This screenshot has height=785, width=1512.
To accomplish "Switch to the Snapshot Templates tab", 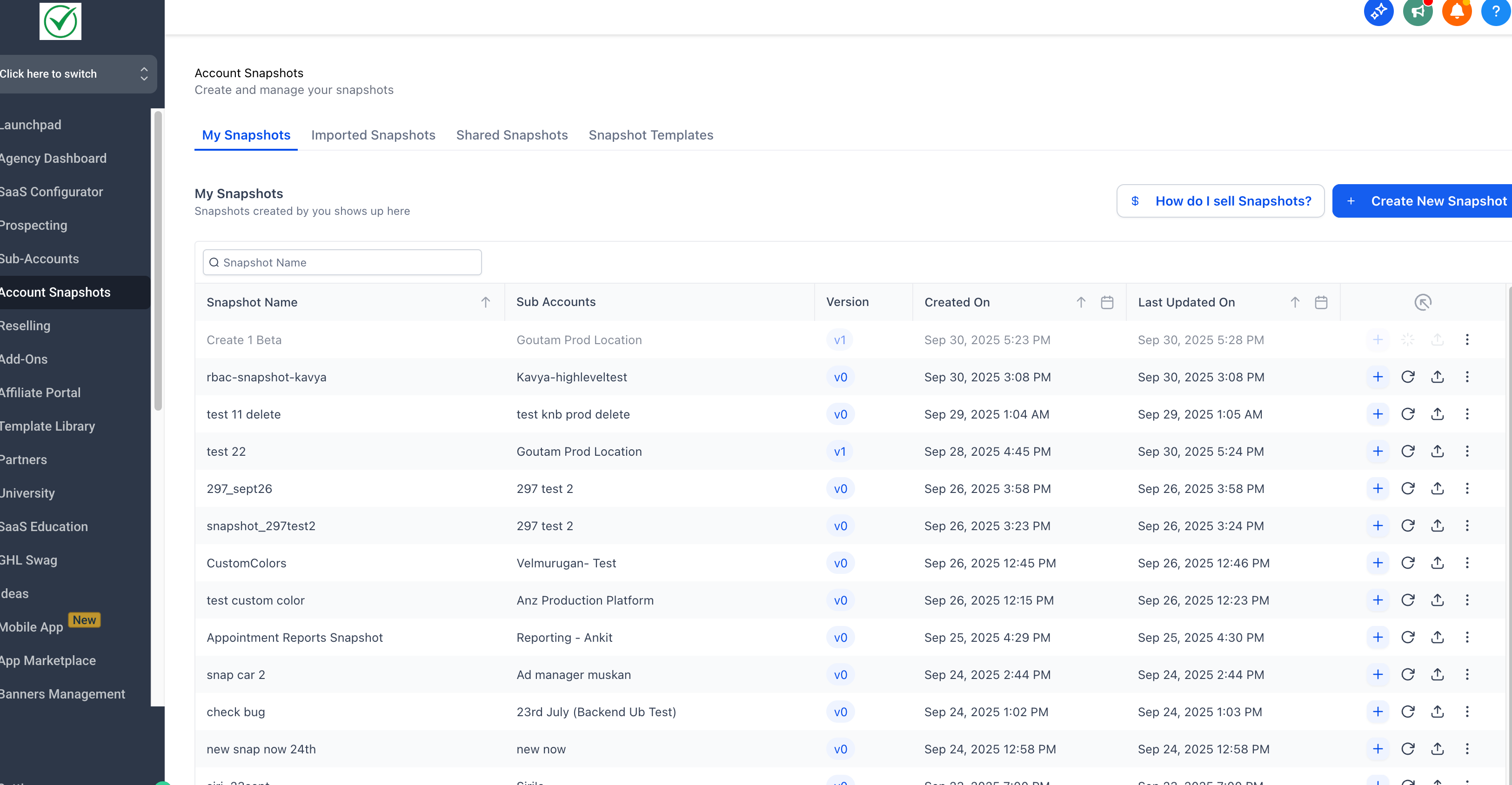I will 651,135.
